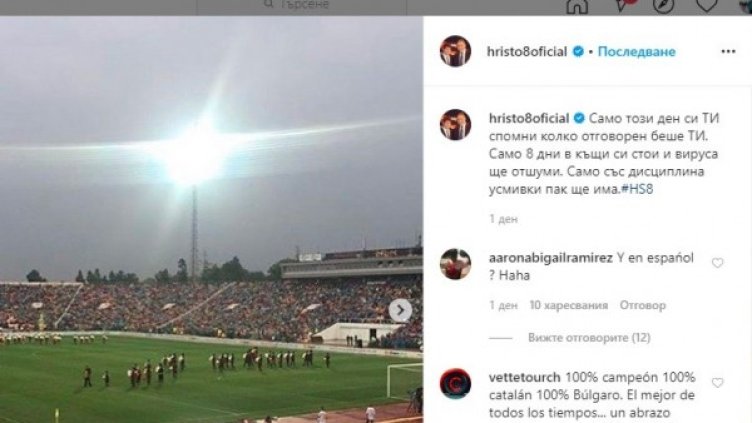The height and width of the screenshot is (423, 752).
Task: Like the aaronabigailramirez comment
Action: (x=717, y=263)
